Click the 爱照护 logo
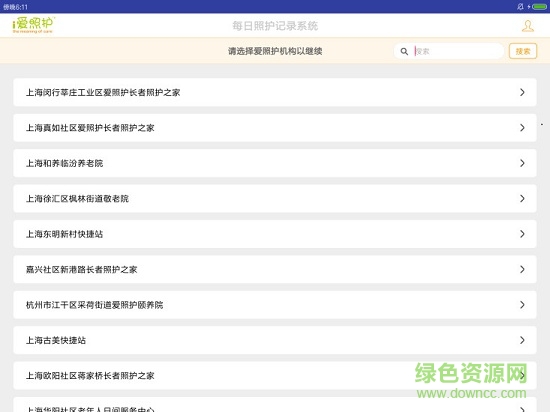This screenshot has width=550, height=412. coord(33,25)
